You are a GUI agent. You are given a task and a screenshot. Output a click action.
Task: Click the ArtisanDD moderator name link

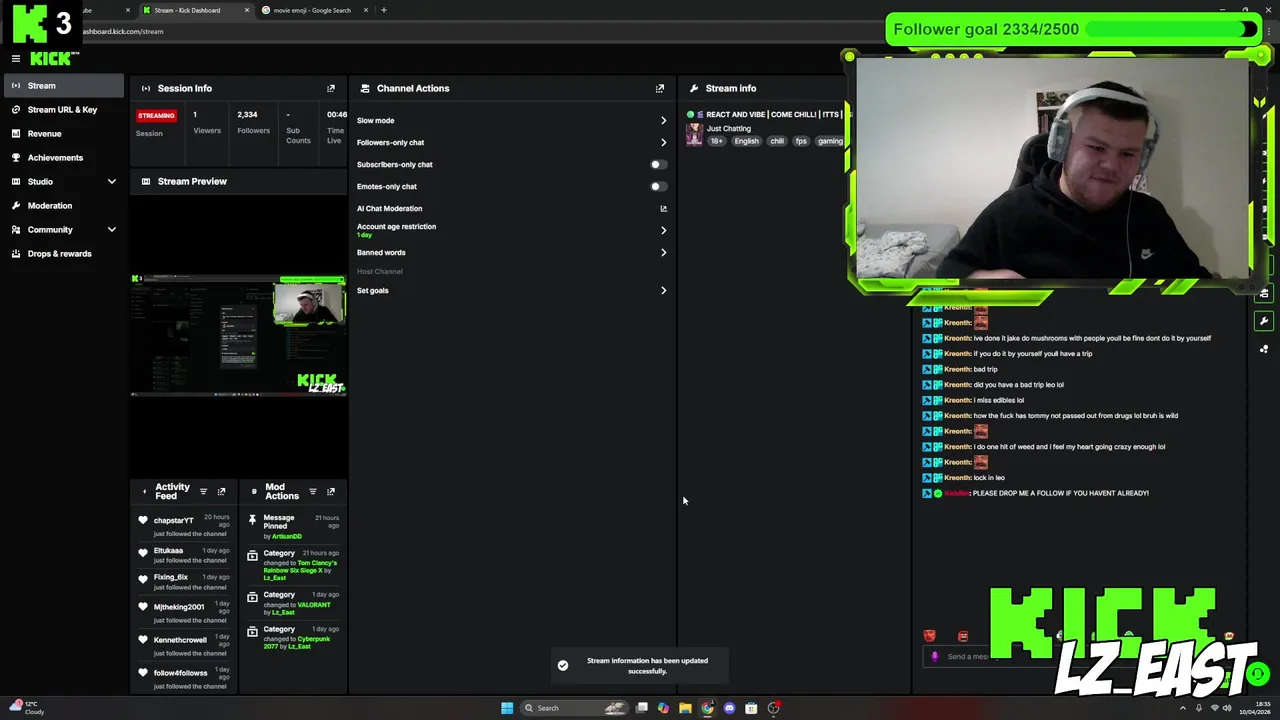tap(287, 537)
